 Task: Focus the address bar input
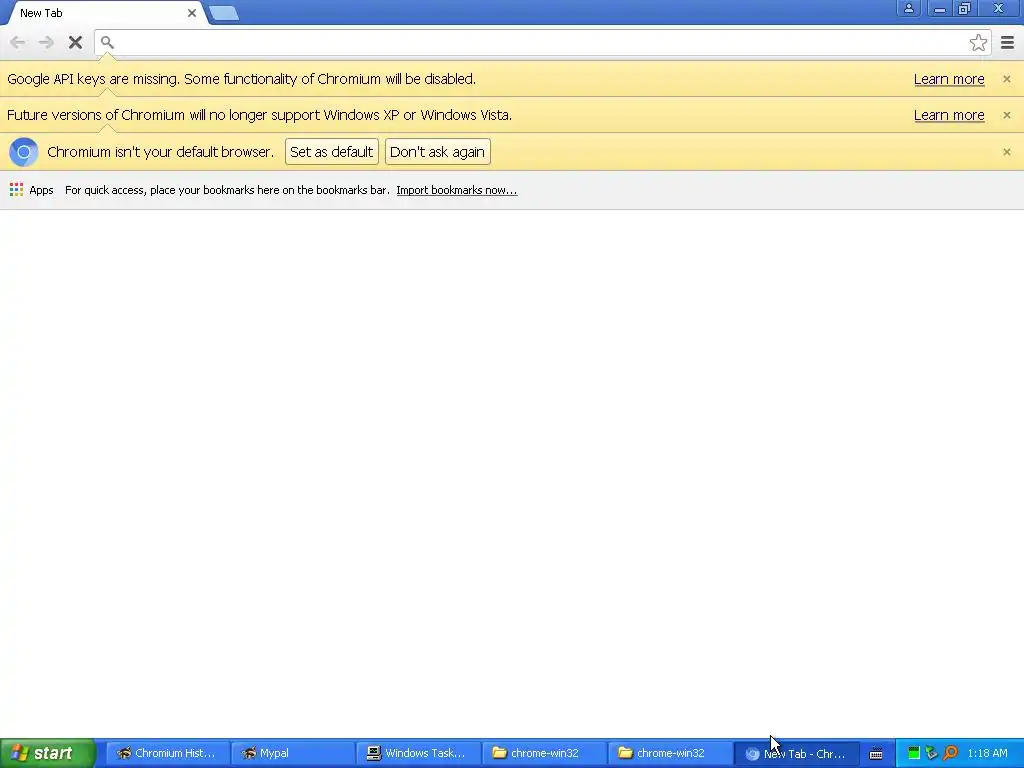click(x=542, y=42)
